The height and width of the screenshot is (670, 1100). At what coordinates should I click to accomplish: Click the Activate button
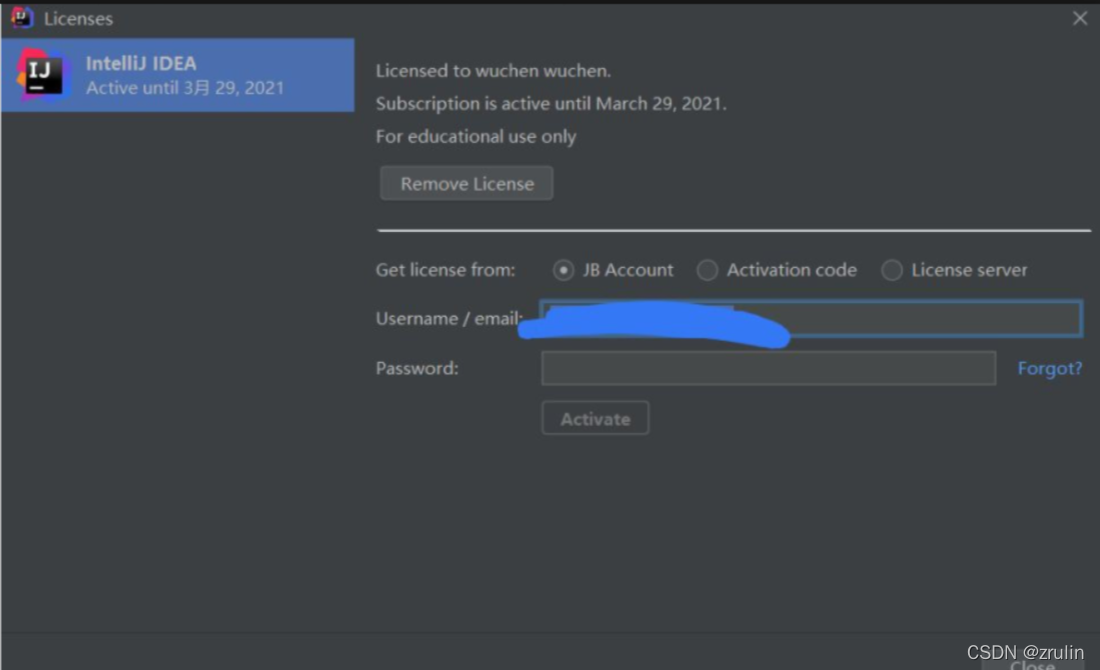point(595,419)
